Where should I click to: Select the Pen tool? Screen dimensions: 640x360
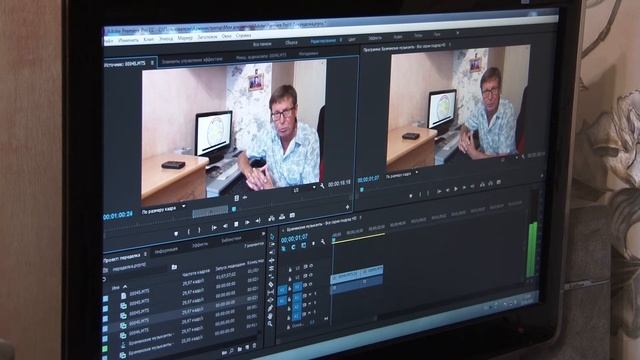(x=270, y=308)
